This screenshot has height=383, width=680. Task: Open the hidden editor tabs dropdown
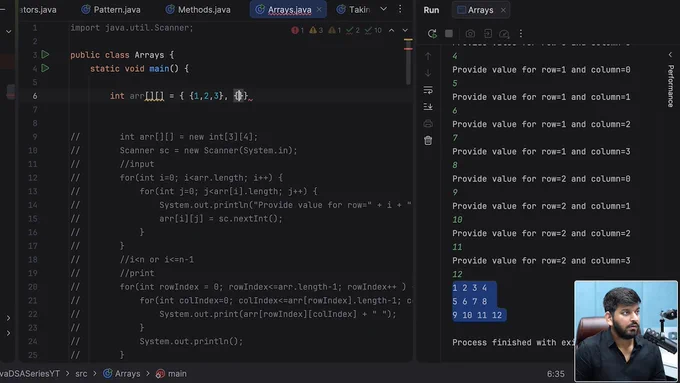(383, 9)
